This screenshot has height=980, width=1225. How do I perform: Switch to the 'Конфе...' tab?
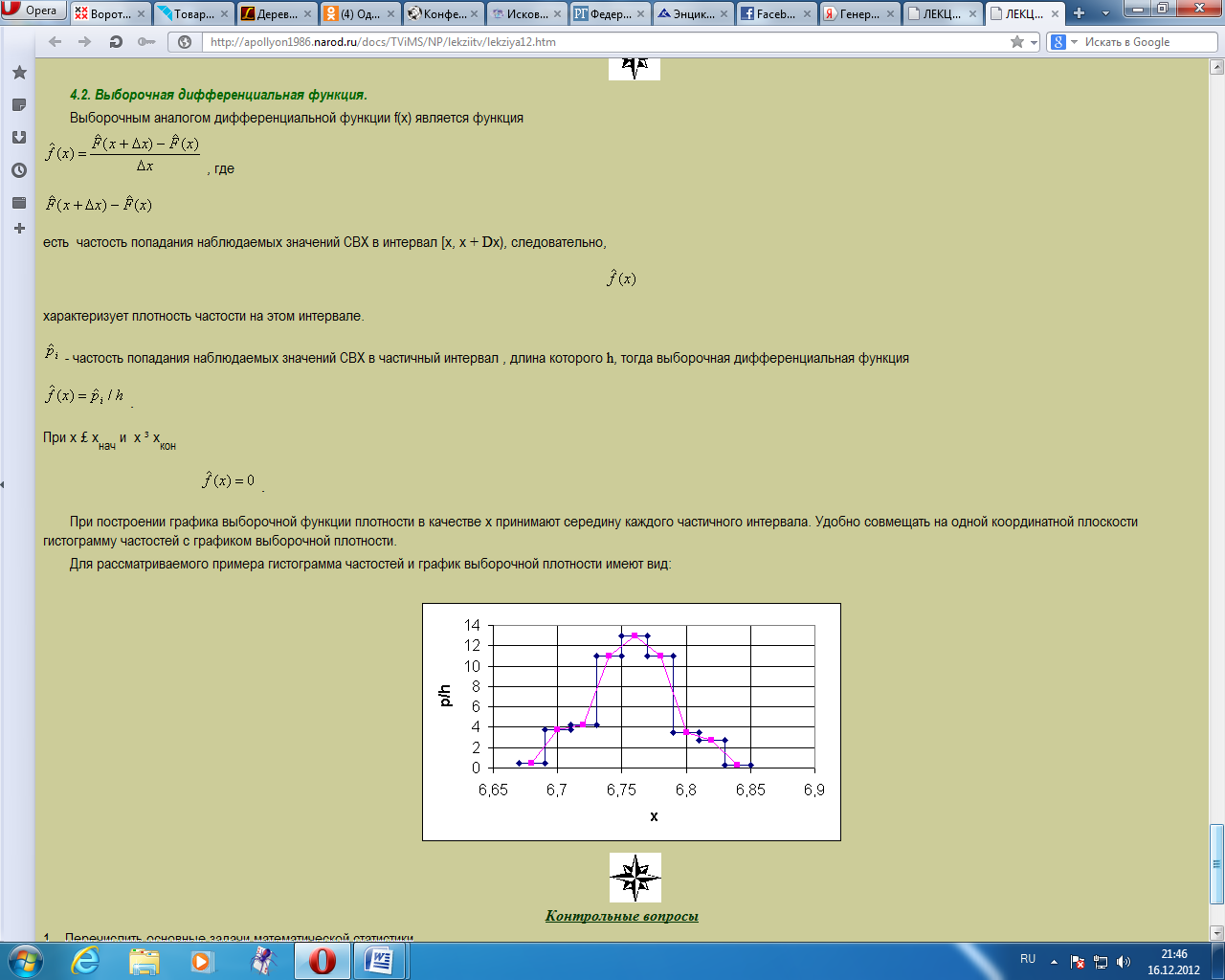pos(443,14)
